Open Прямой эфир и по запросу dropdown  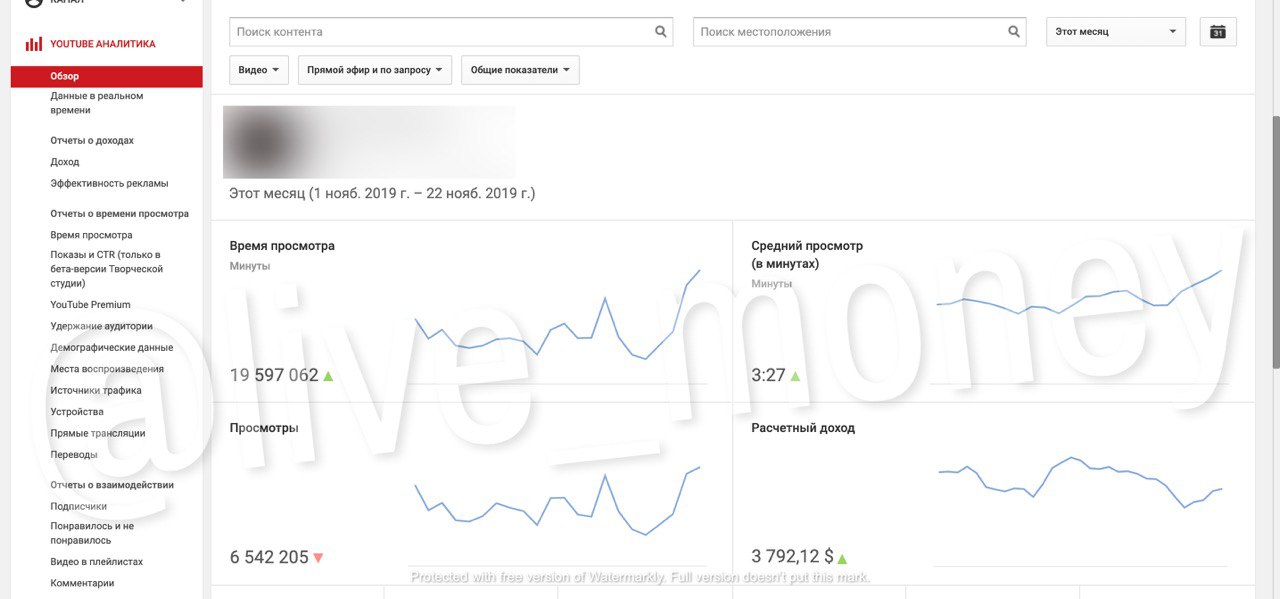pos(375,70)
